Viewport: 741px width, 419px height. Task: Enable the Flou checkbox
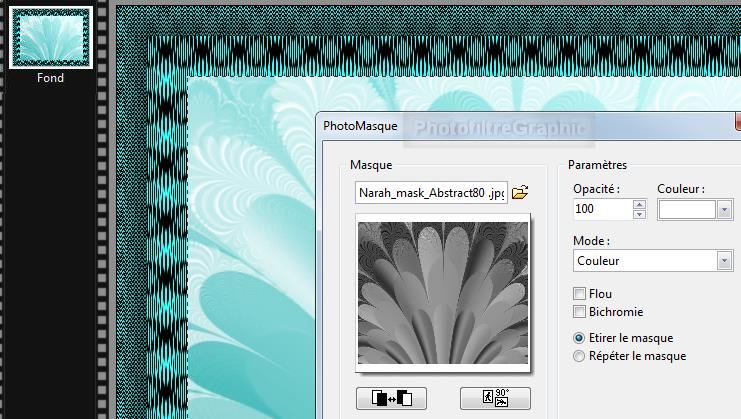[x=579, y=294]
